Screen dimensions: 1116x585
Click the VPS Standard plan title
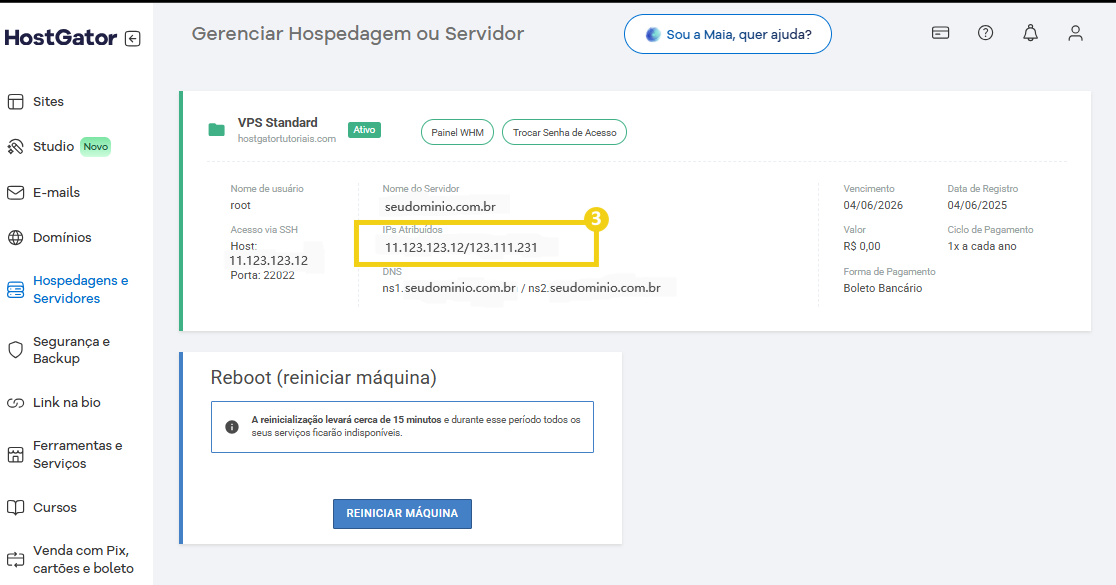(278, 122)
